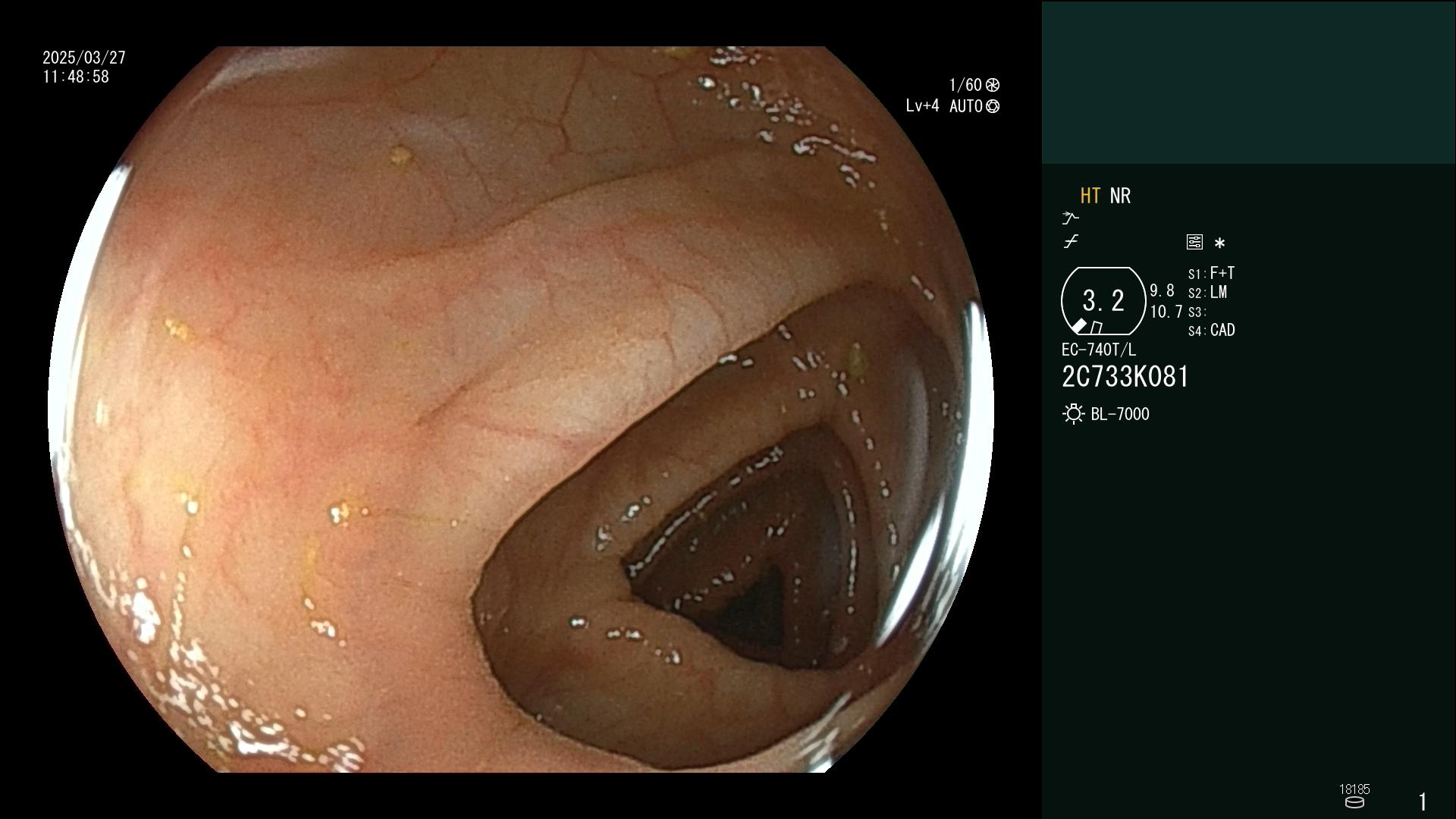Click the storage disk icon below 18185
The image size is (1456, 819).
[1354, 802]
